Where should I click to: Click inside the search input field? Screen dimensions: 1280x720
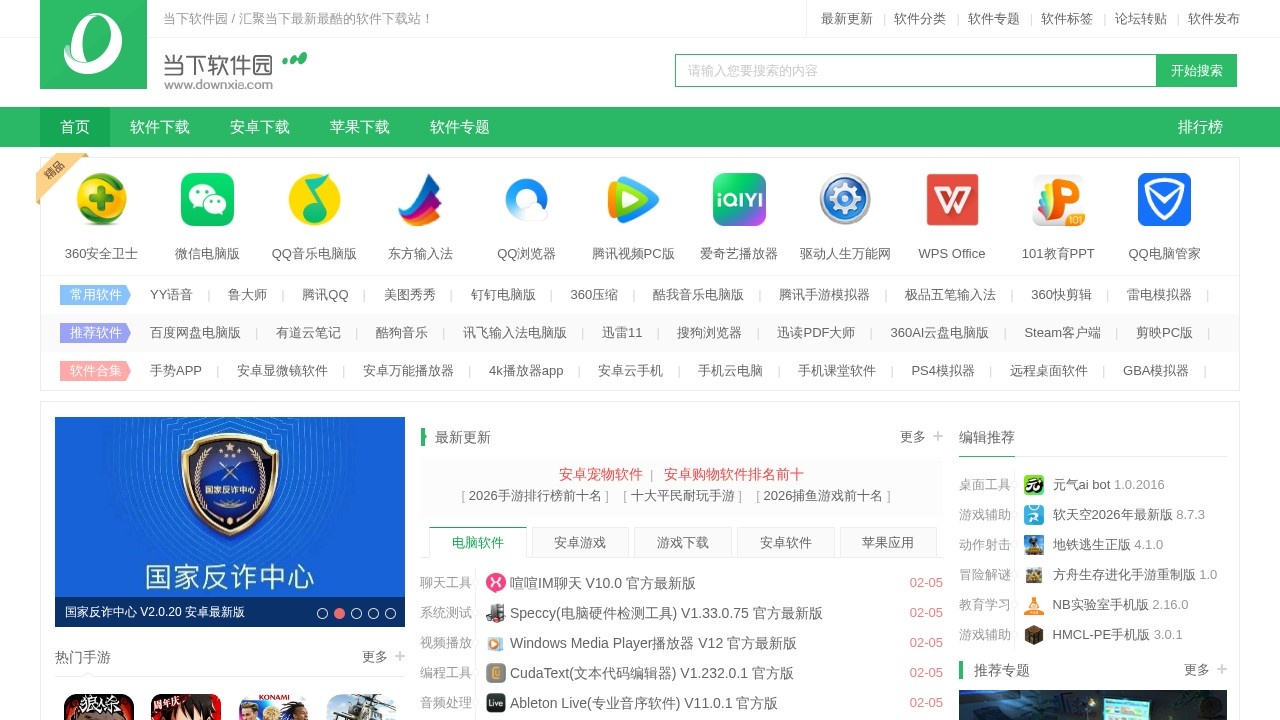pyautogui.click(x=915, y=70)
